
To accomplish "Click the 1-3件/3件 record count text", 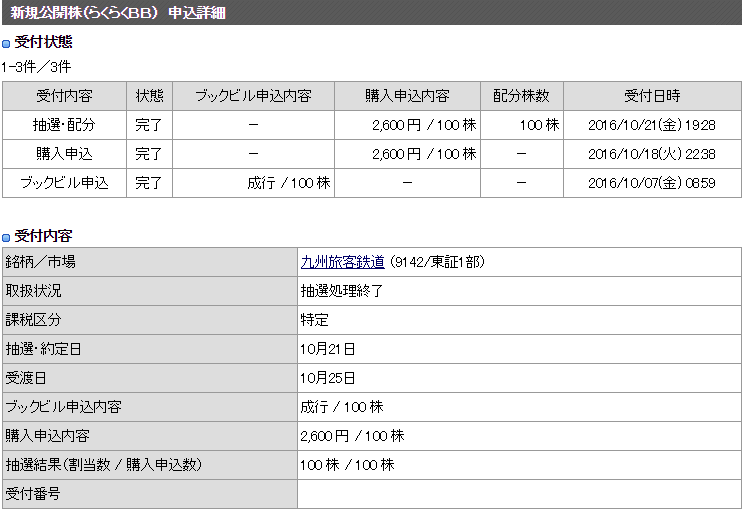I will coord(36,67).
